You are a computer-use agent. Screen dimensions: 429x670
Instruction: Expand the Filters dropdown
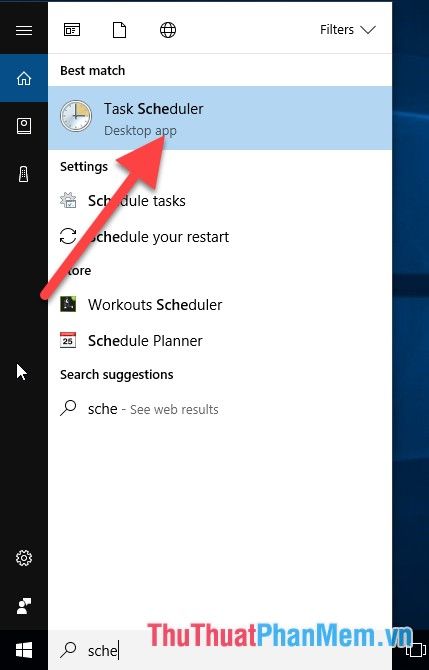tap(347, 30)
